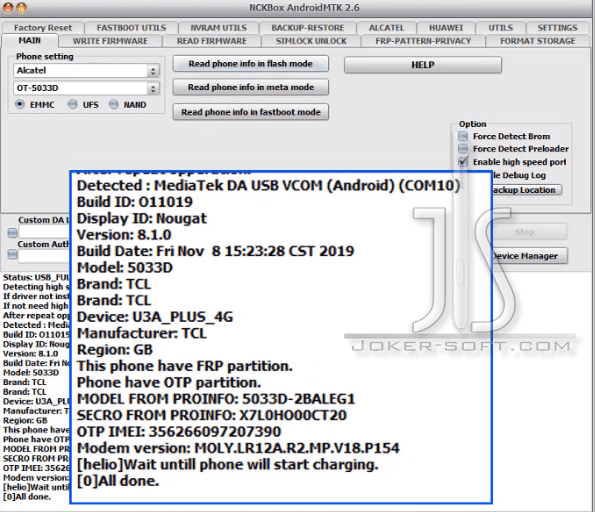Open the NVRAM UTILS tab
The height and width of the screenshot is (512, 595).
pyautogui.click(x=219, y=28)
